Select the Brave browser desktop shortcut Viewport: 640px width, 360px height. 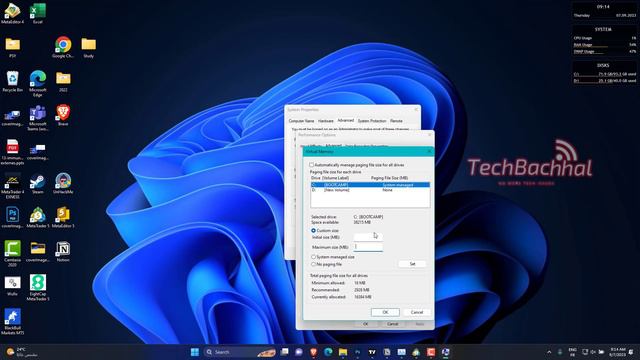coord(63,115)
